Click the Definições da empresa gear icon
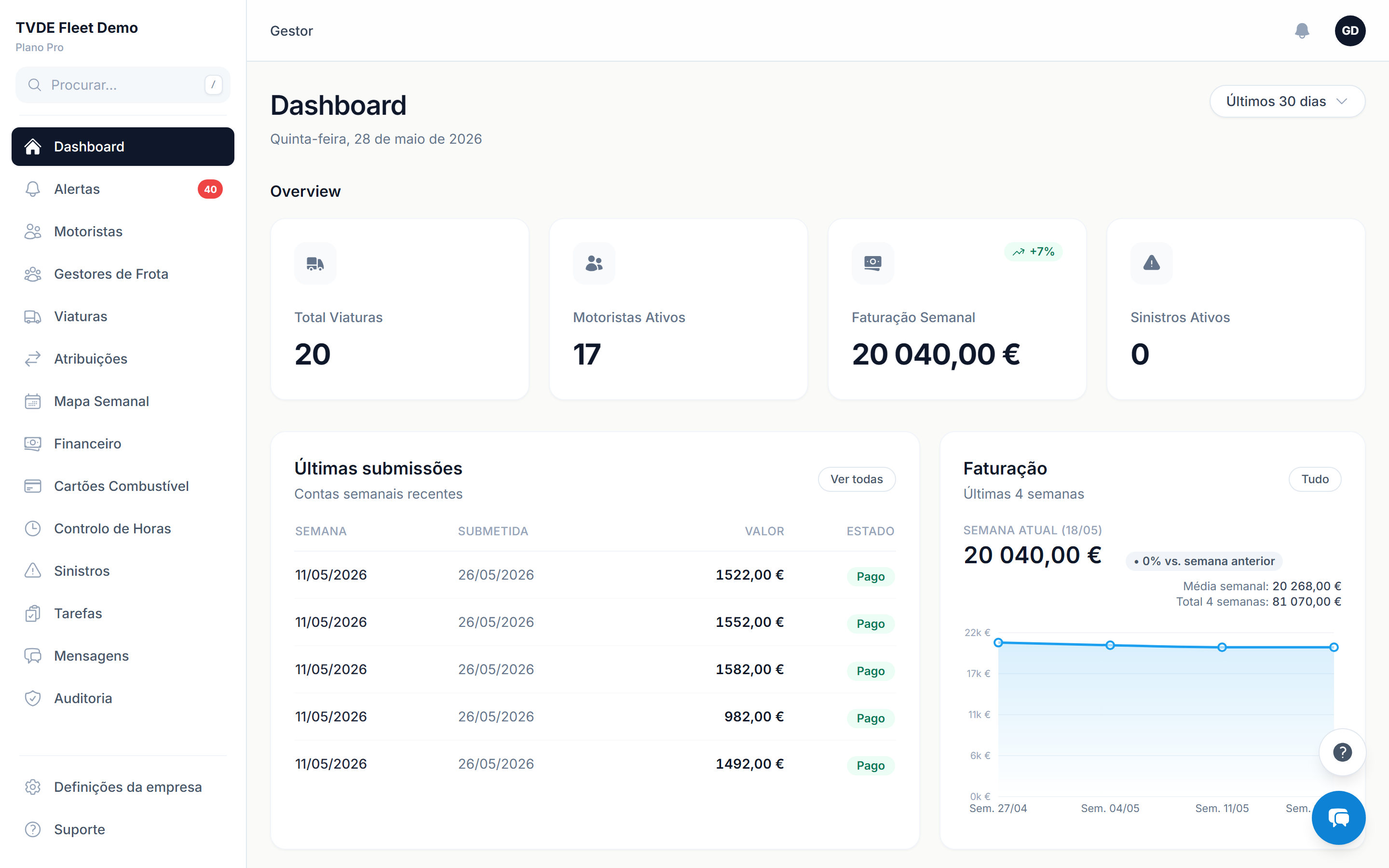This screenshot has width=1389, height=868. (x=33, y=787)
